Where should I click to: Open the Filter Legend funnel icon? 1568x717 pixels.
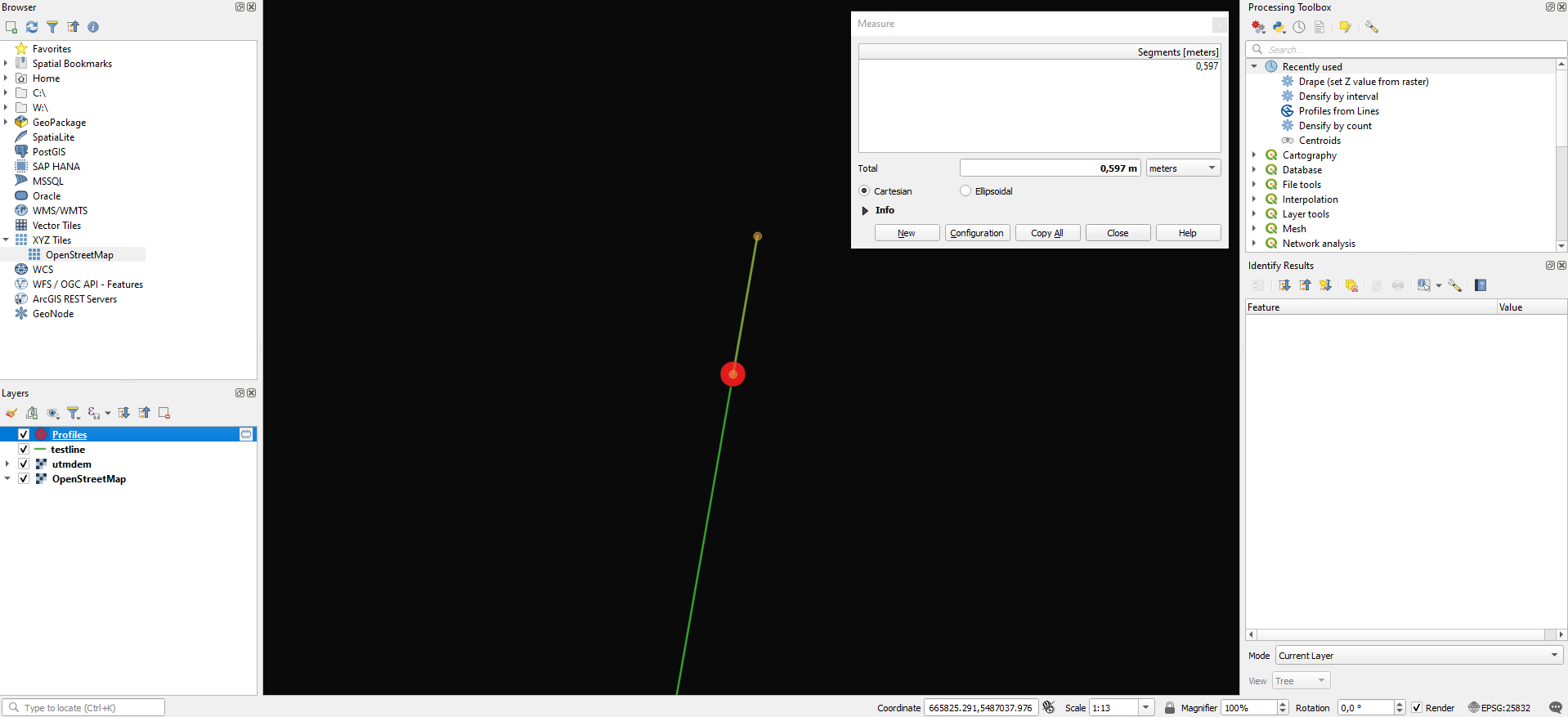[x=74, y=413]
